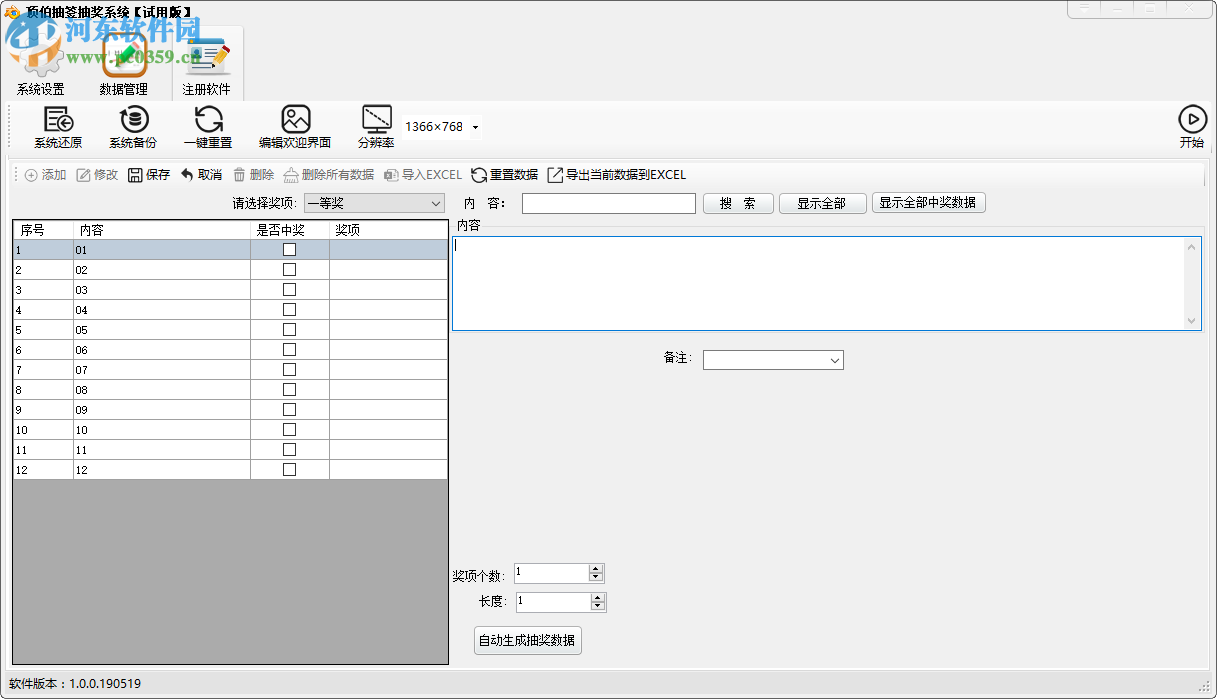Click the 系统备份 backup icon

(x=133, y=121)
